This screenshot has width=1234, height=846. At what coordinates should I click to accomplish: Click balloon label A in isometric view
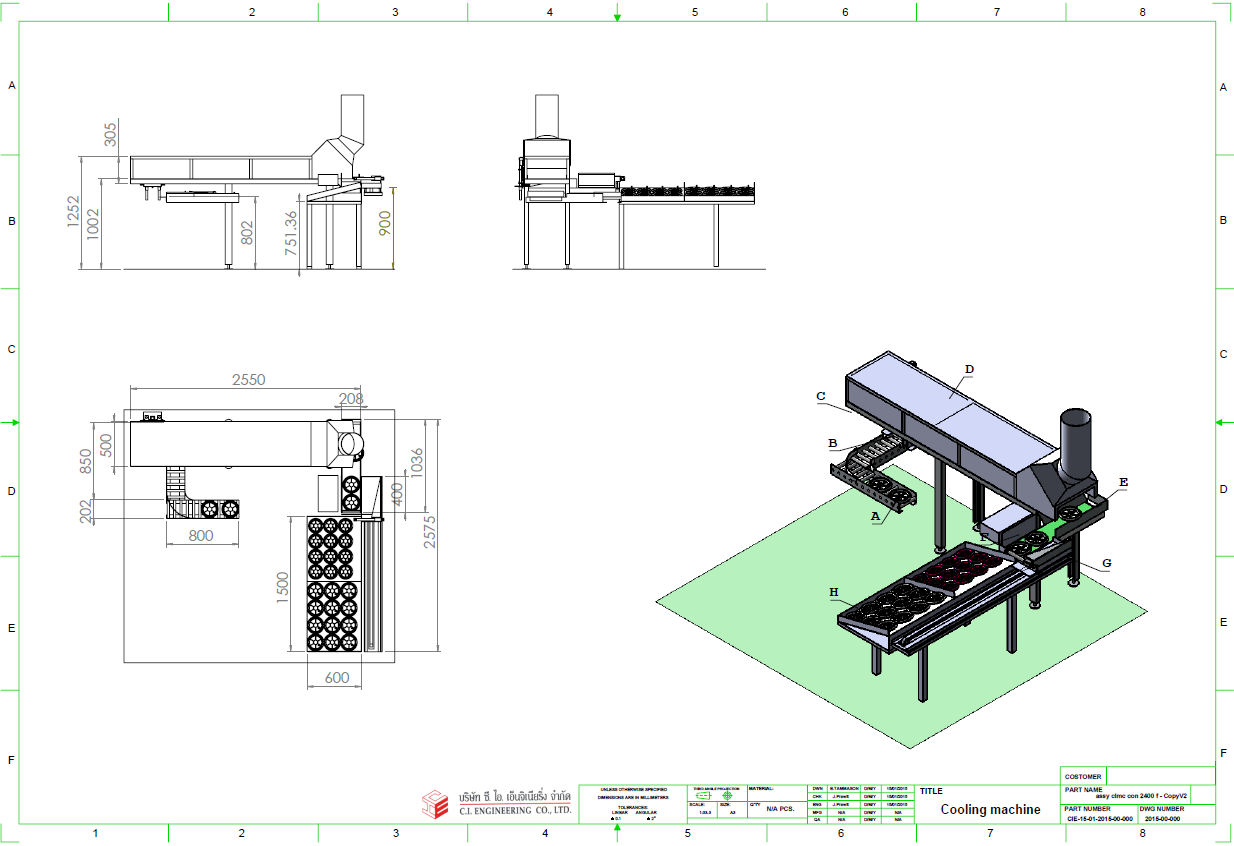(x=876, y=516)
